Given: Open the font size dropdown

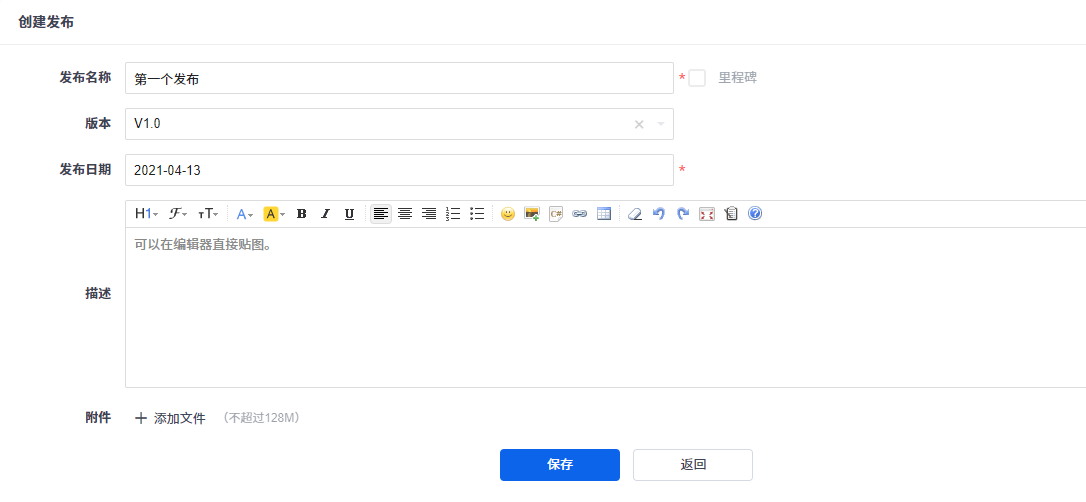Looking at the screenshot, I should (208, 214).
